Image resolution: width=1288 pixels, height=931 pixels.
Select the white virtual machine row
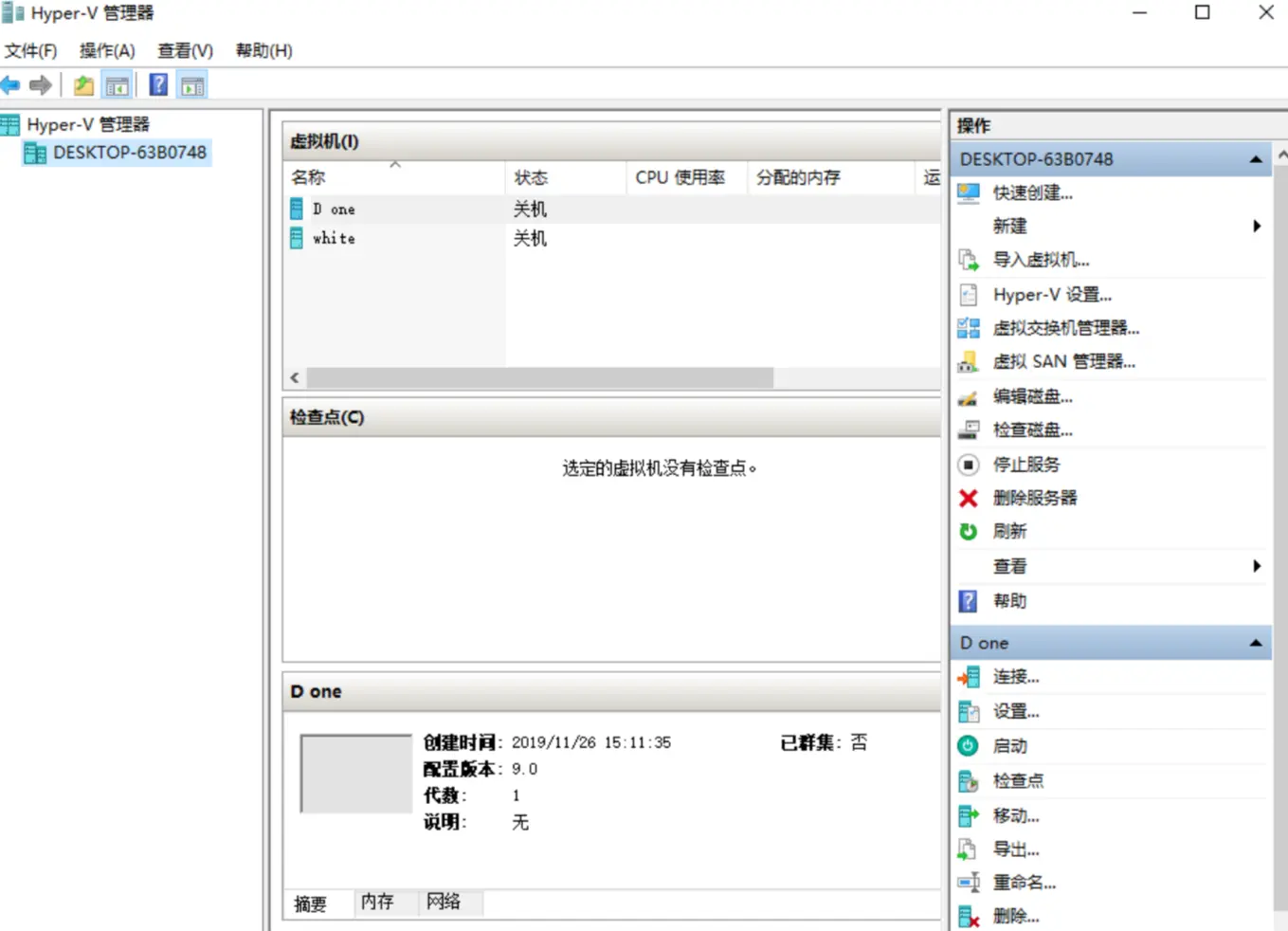tap(611, 238)
